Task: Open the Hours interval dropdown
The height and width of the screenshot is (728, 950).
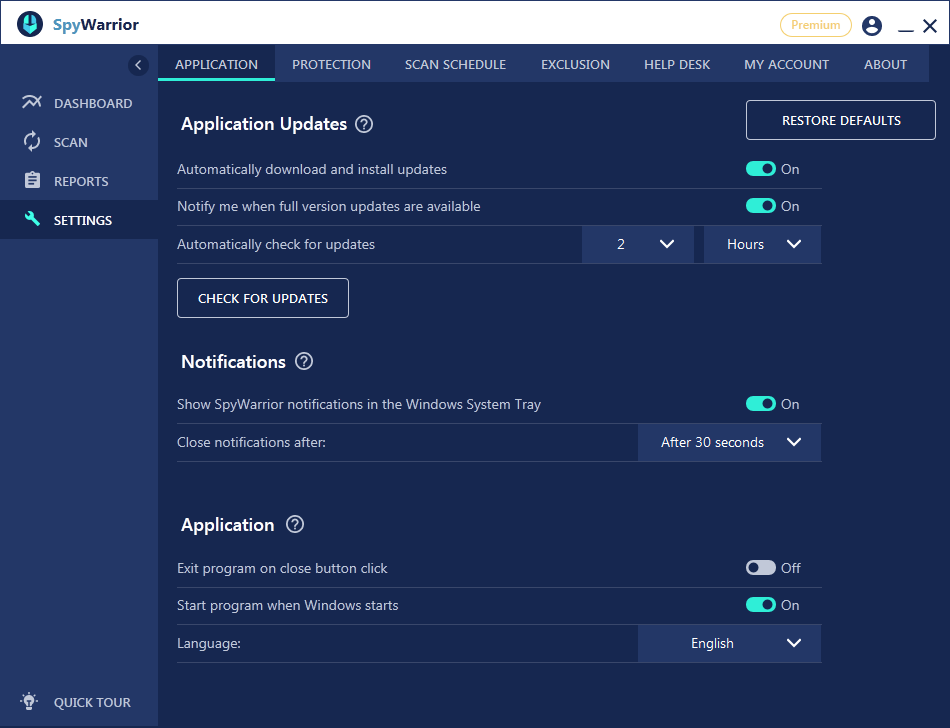Action: [762, 244]
